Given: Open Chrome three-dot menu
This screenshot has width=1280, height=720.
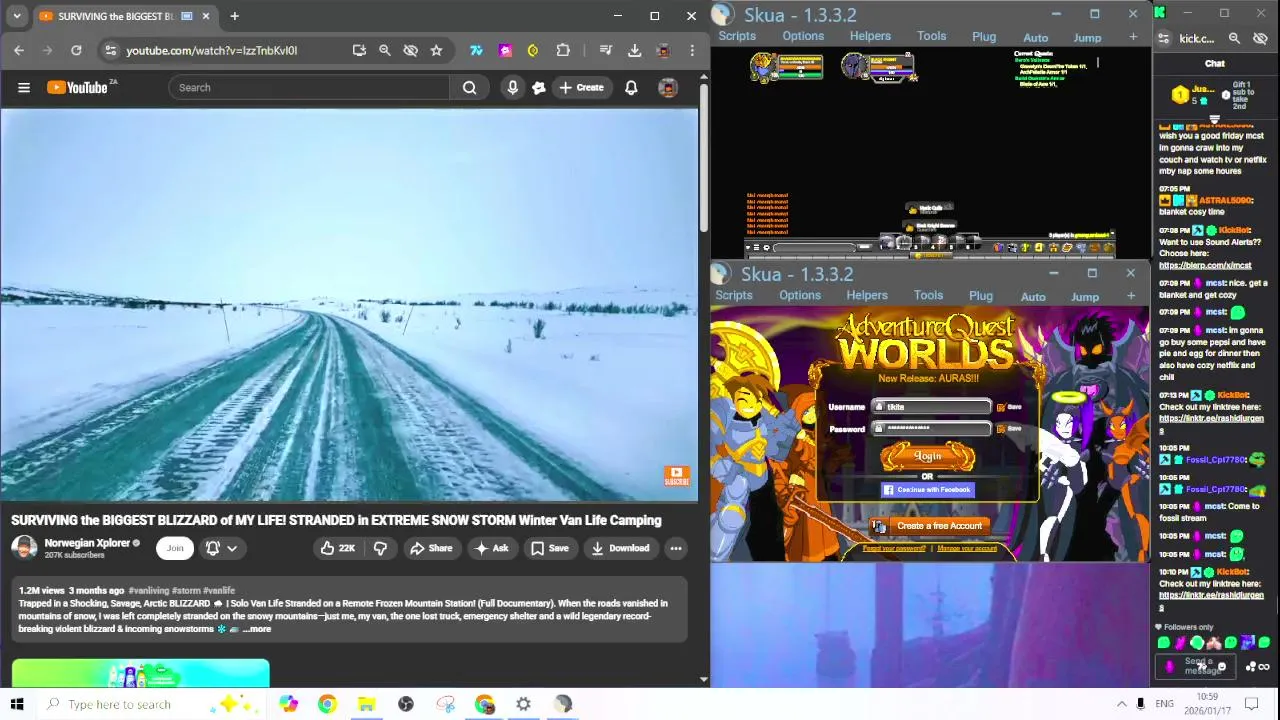Looking at the screenshot, I should point(692,50).
